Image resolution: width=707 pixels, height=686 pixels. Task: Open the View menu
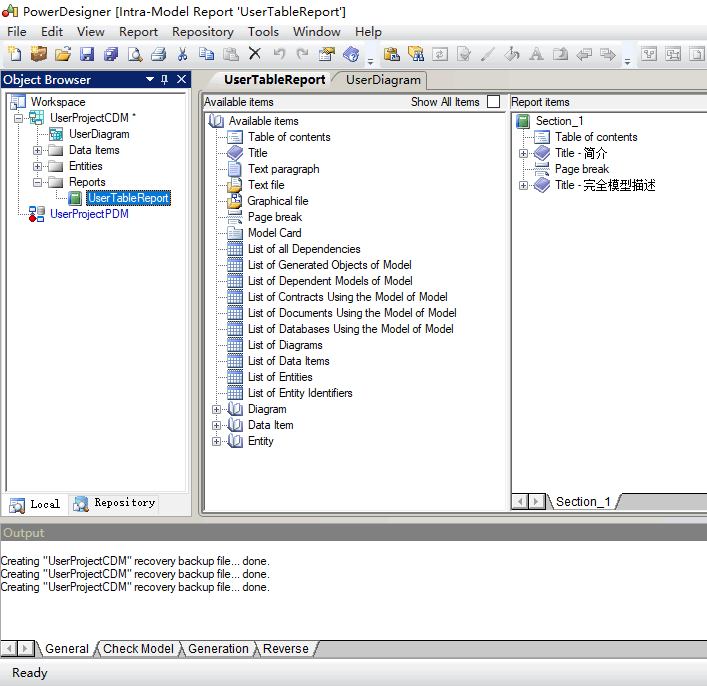(x=91, y=32)
